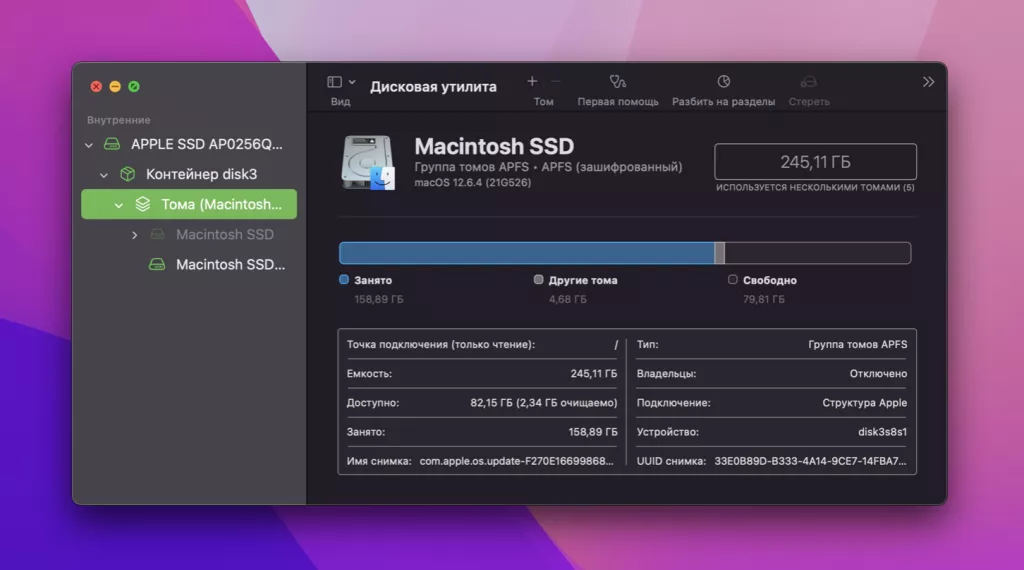Click the Вид toolbar label
This screenshot has height=570, width=1024.
[340, 102]
